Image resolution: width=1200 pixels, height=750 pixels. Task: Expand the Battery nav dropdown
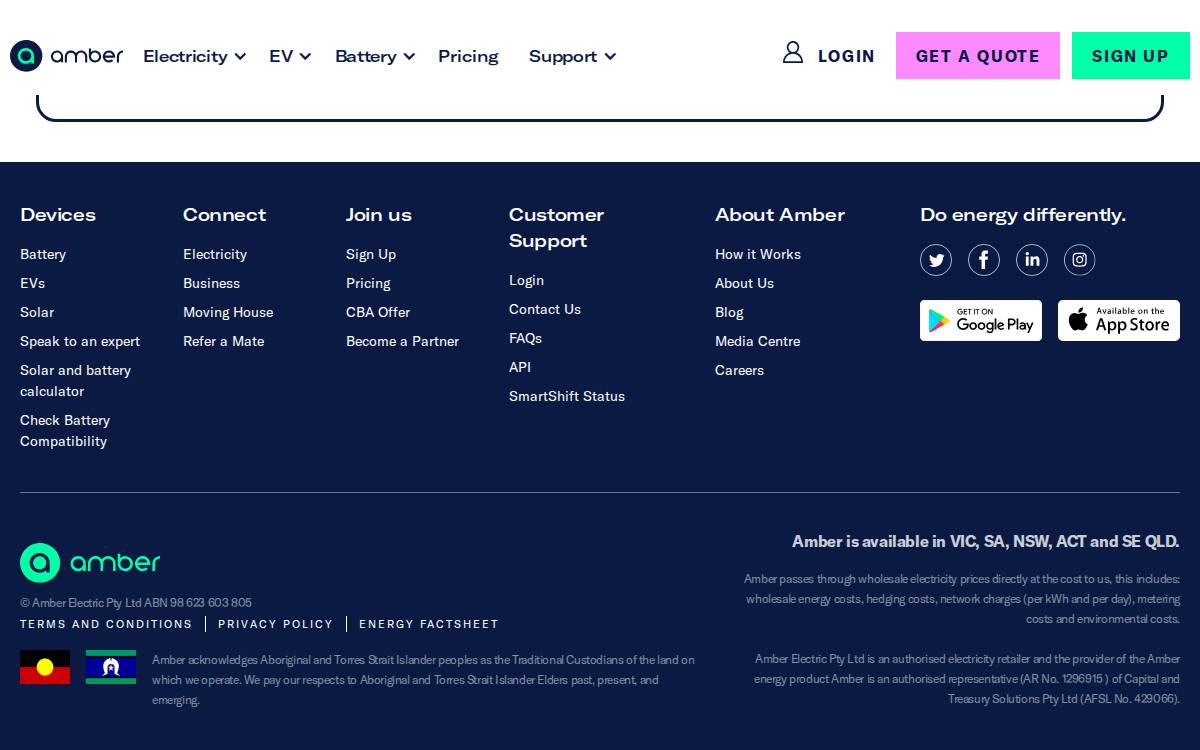375,56
